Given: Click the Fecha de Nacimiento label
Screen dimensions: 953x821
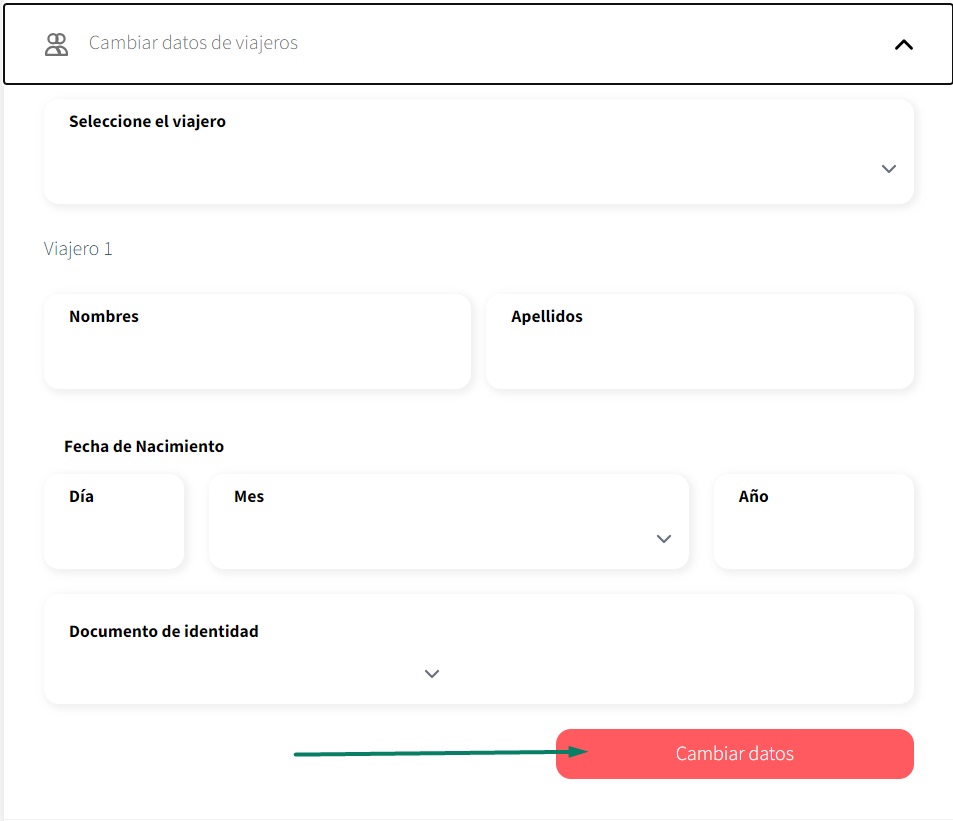Looking at the screenshot, I should point(144,447).
